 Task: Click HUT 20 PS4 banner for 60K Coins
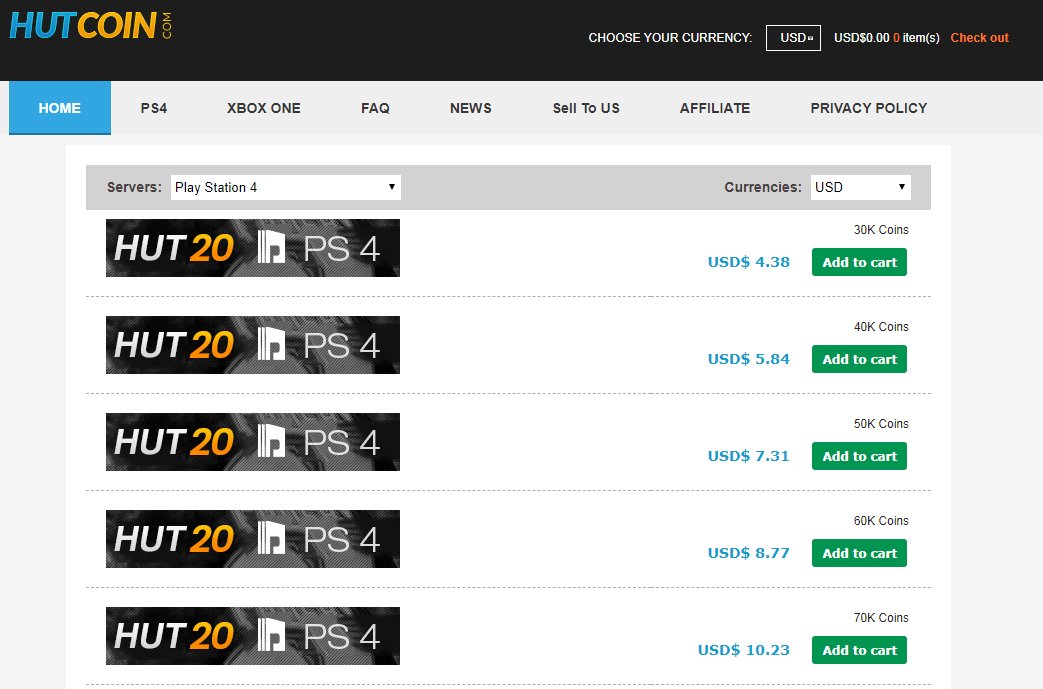(253, 539)
